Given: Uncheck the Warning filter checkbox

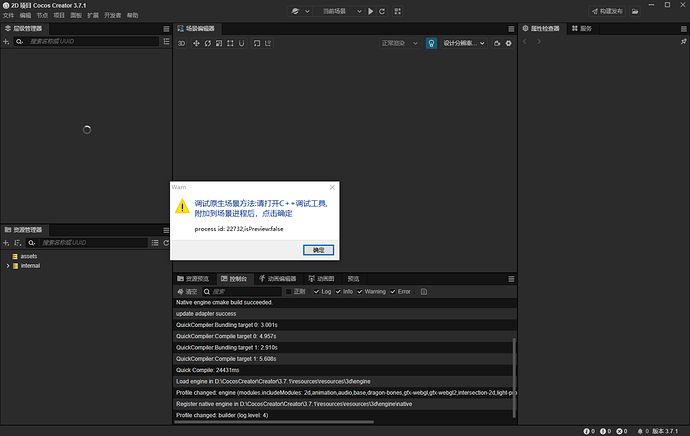Looking at the screenshot, I should point(360,292).
